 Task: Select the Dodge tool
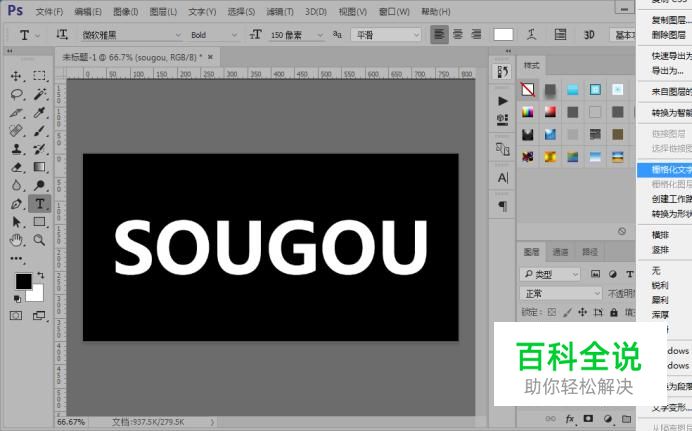[39, 185]
